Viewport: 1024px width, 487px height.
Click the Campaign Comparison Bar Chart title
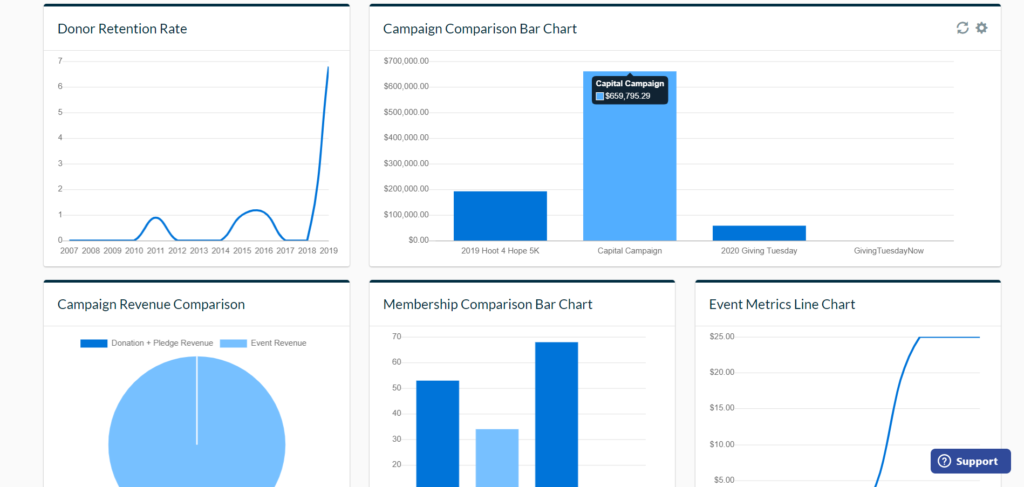point(480,29)
